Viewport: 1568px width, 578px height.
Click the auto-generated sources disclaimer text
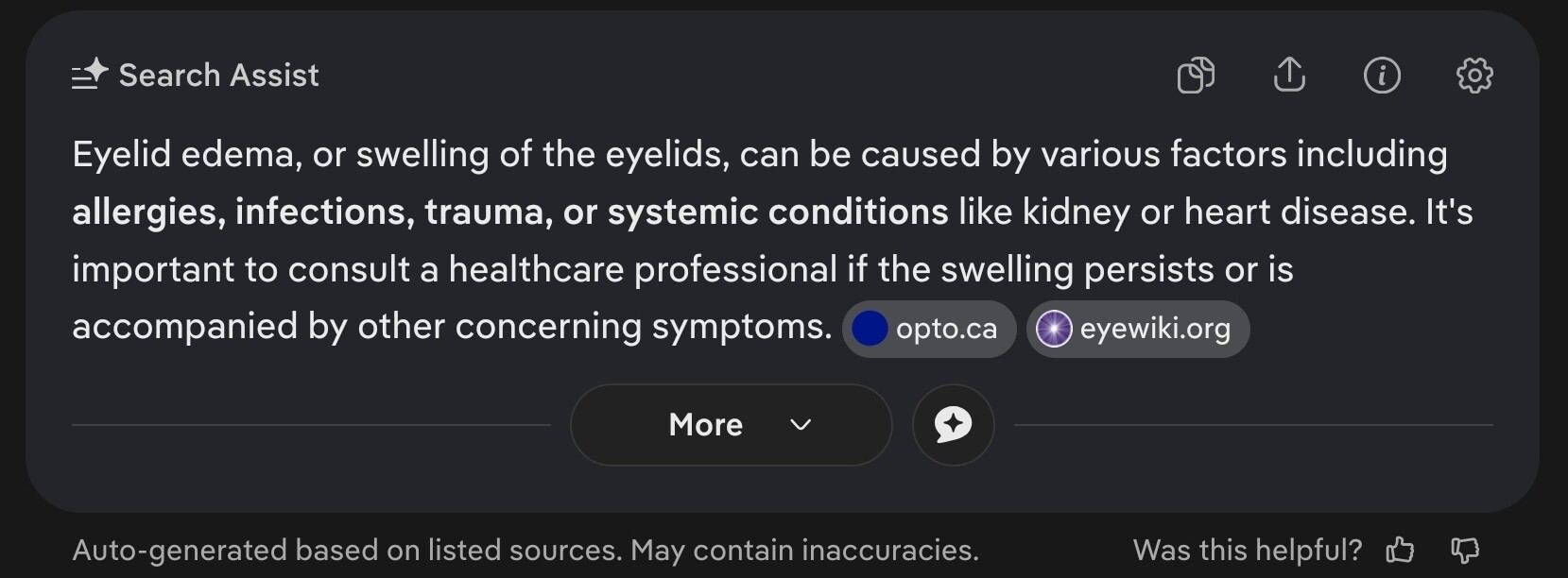[x=526, y=550]
